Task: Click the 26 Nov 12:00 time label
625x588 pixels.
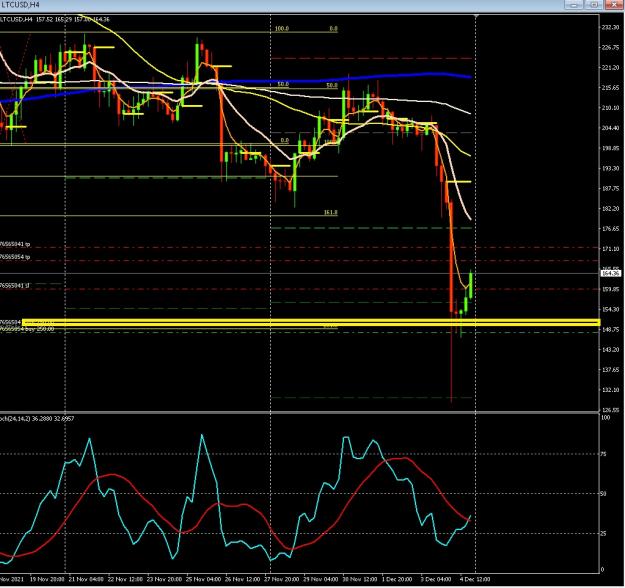Action: 242,579
